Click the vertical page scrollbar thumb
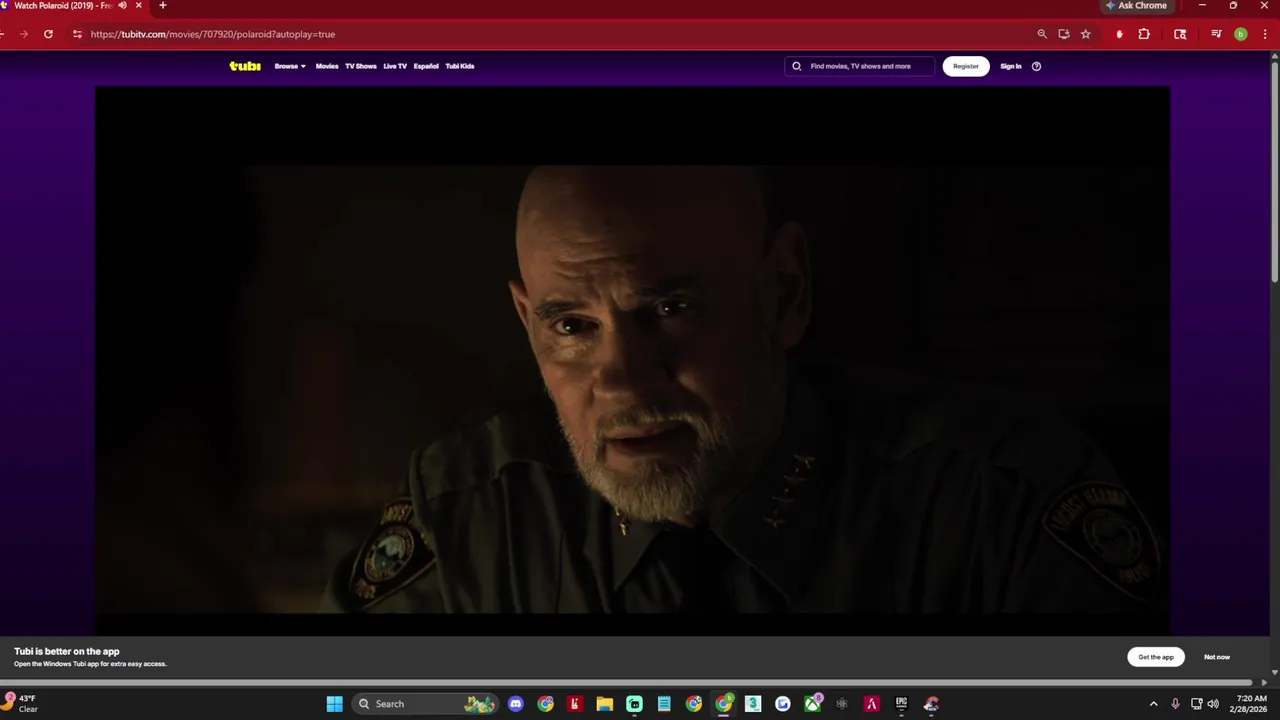The width and height of the screenshot is (1280, 720). coord(1274,170)
